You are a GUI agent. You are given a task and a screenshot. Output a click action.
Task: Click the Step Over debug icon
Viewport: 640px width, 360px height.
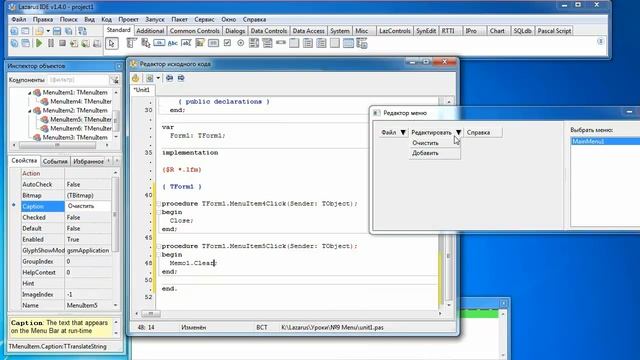pos(85,43)
